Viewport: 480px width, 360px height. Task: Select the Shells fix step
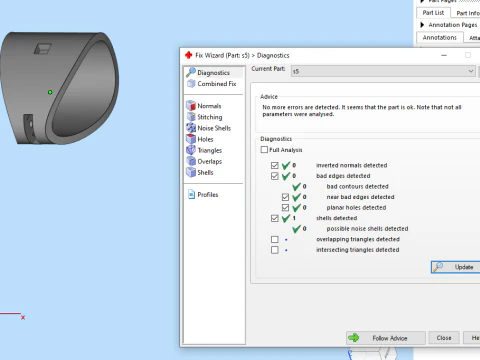205,172
